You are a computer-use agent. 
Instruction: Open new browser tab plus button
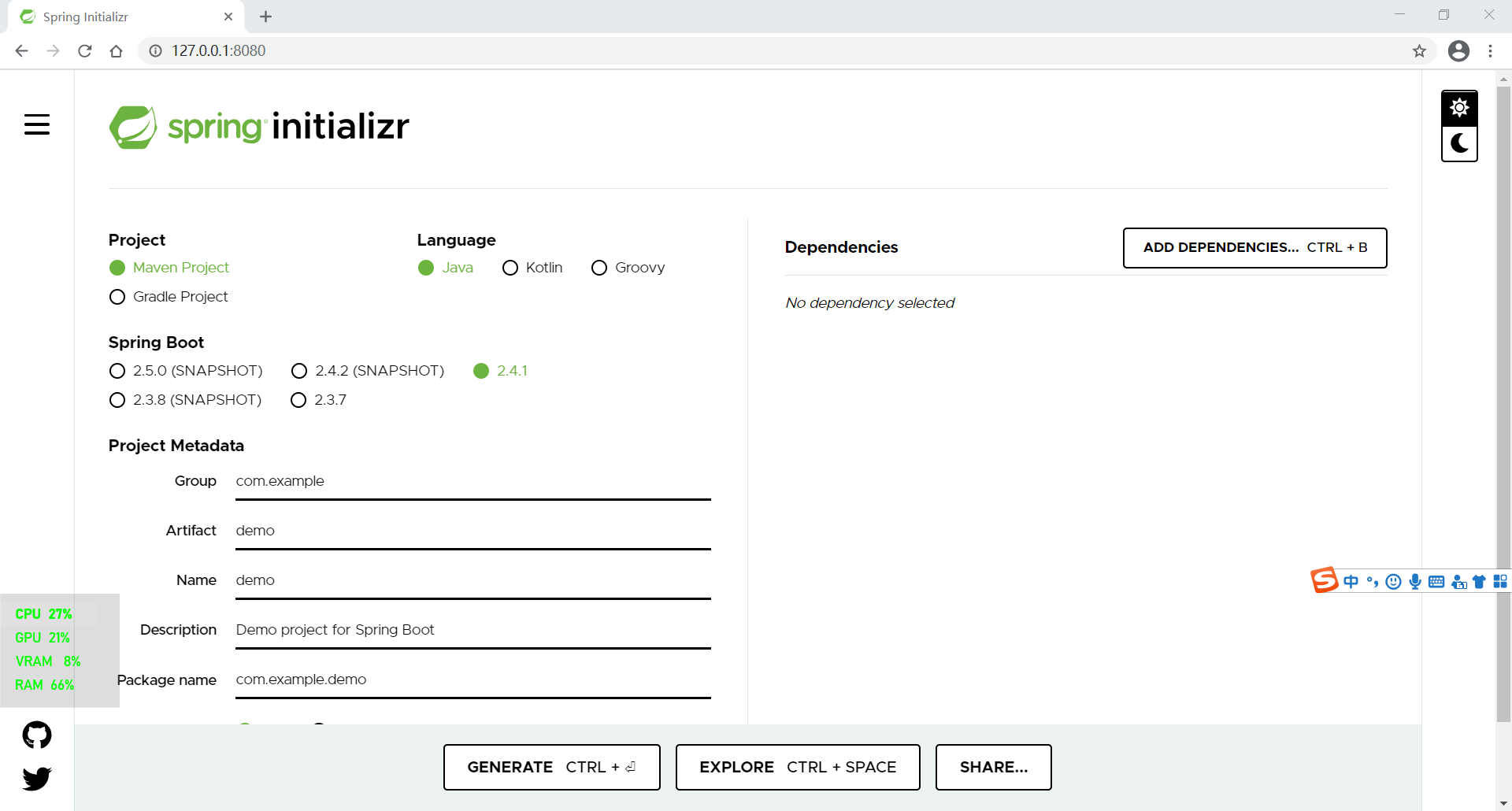click(266, 17)
